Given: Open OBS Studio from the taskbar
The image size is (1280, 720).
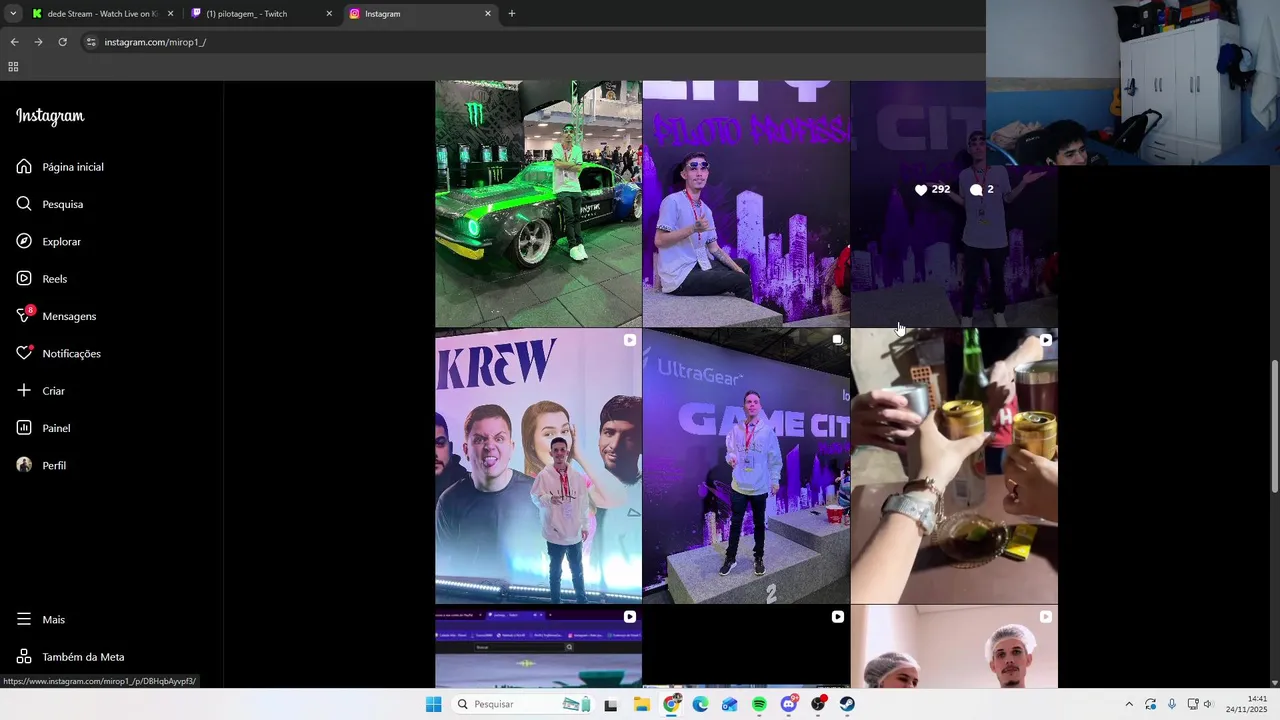Looking at the screenshot, I should point(818,704).
